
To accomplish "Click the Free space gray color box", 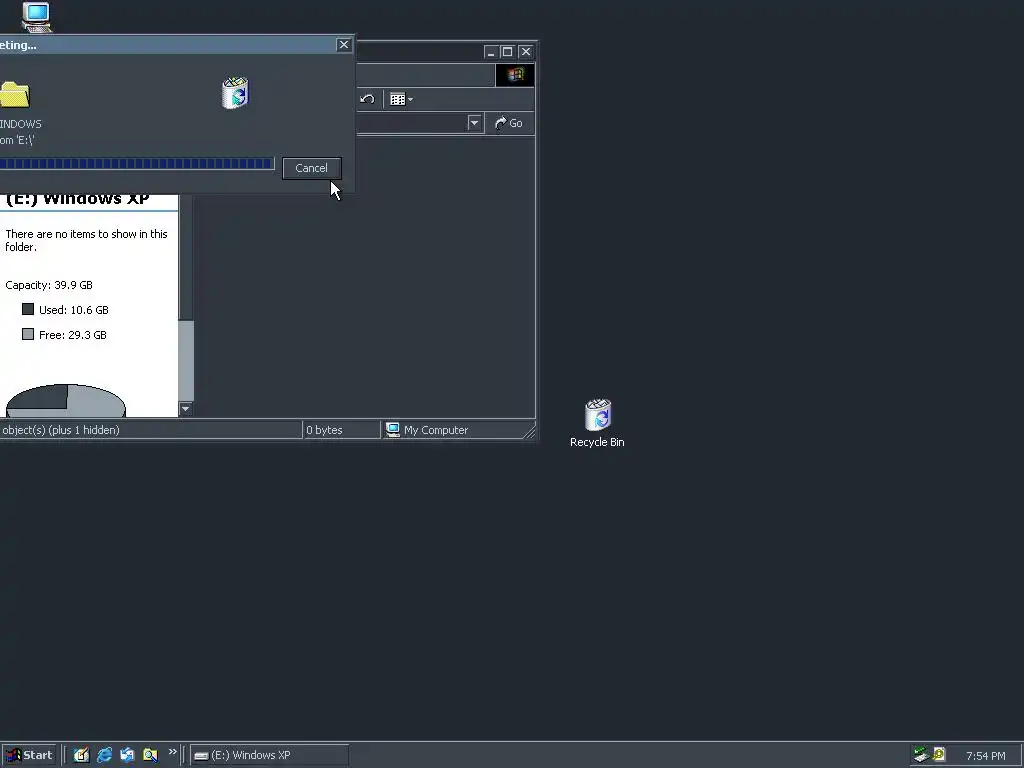I will pos(28,334).
